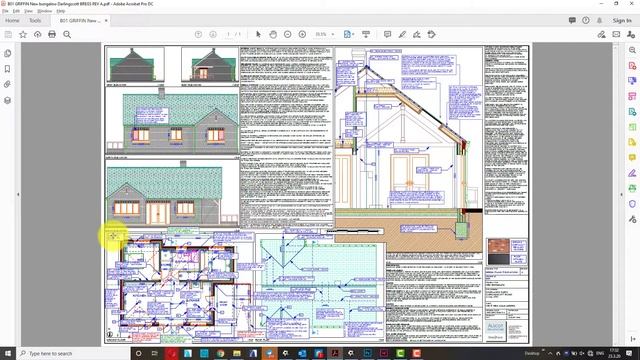Go to previous page with up arrow
The width and height of the screenshot is (640, 360).
[198, 35]
